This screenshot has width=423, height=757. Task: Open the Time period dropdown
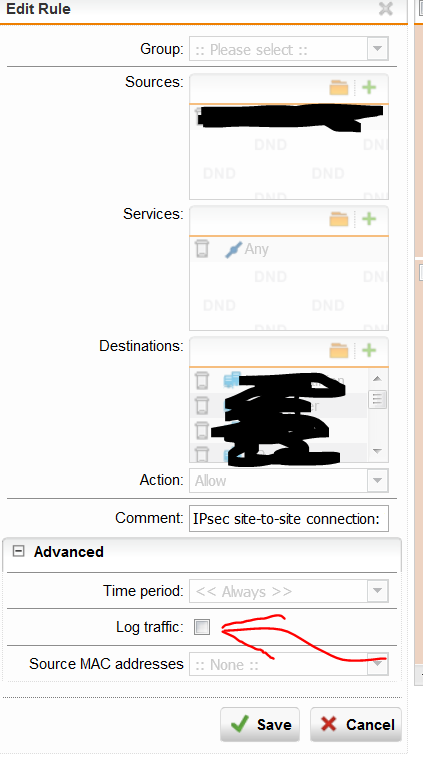click(289, 591)
